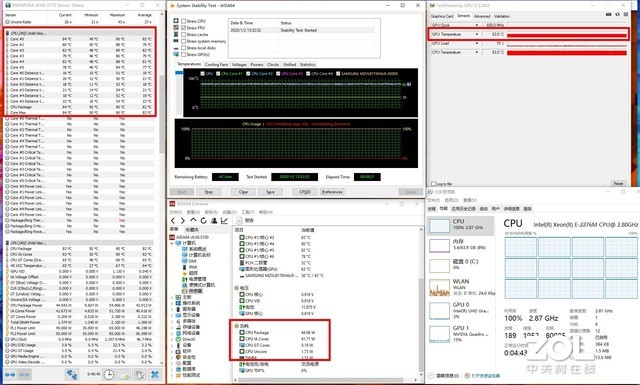The width and height of the screenshot is (640, 385).
Task: Click Clear button in Stability Test
Action: tap(244, 192)
